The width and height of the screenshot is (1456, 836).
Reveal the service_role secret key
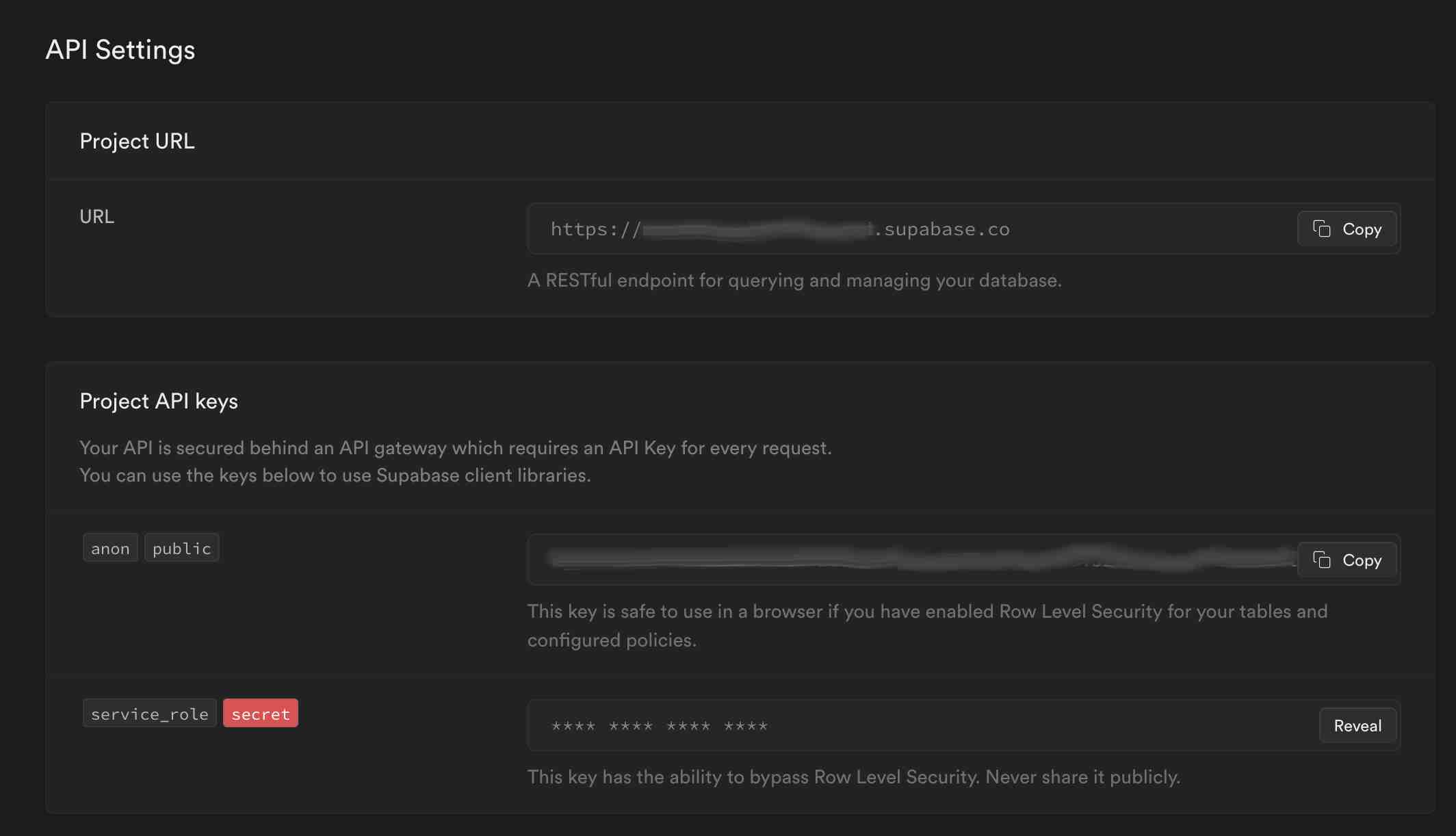[1357, 726]
